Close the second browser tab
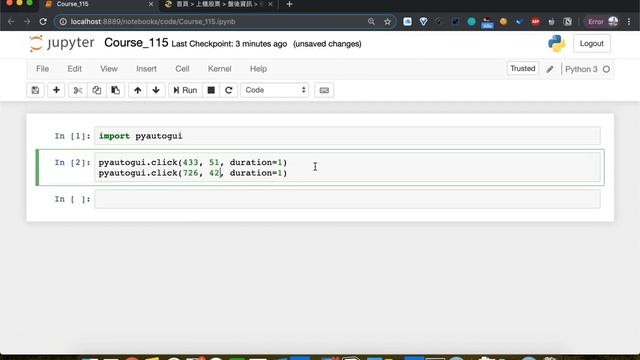Image resolution: width=640 pixels, height=360 pixels. (x=270, y=4)
